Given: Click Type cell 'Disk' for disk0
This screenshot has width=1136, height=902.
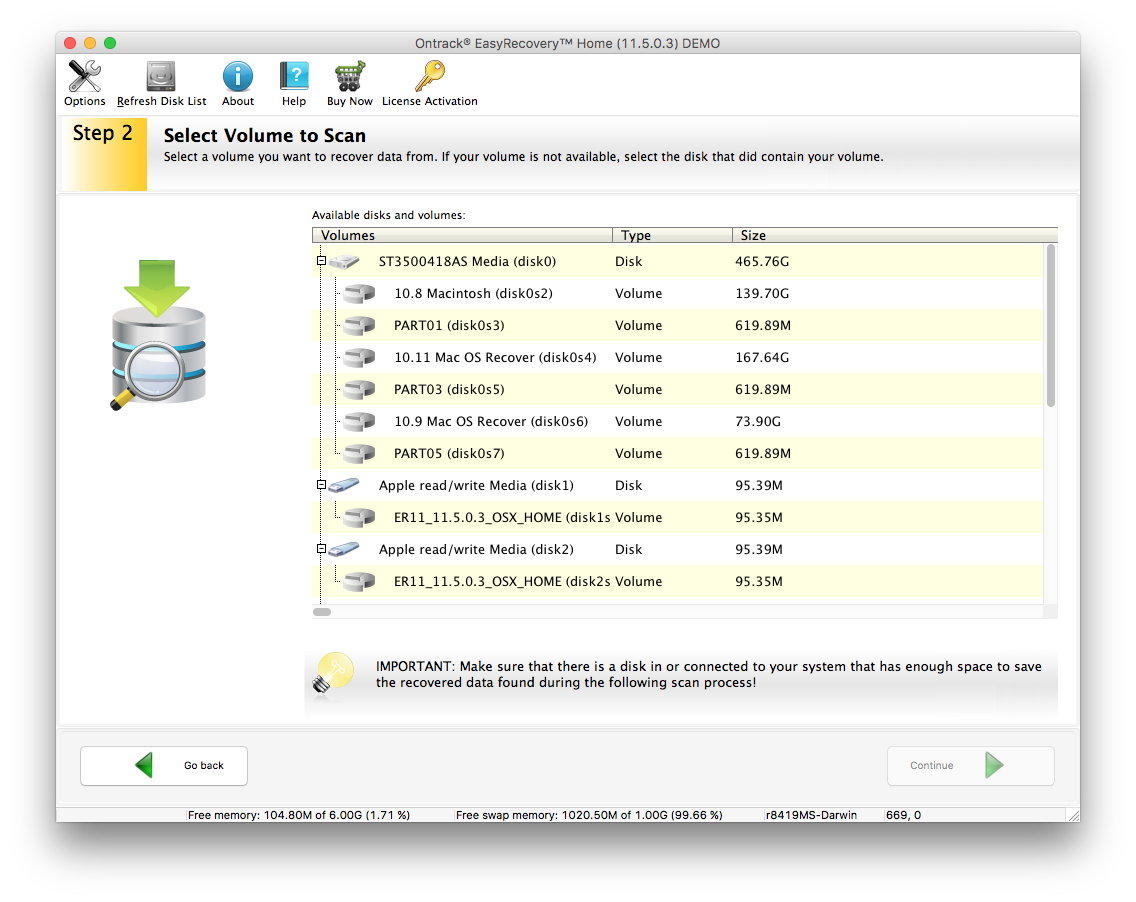Looking at the screenshot, I should tap(628, 262).
